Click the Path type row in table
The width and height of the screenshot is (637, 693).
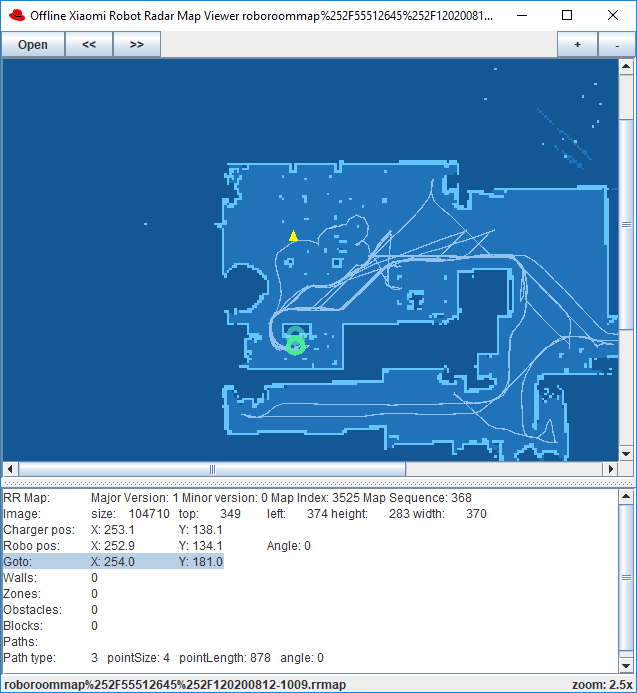pyautogui.click(x=113, y=658)
